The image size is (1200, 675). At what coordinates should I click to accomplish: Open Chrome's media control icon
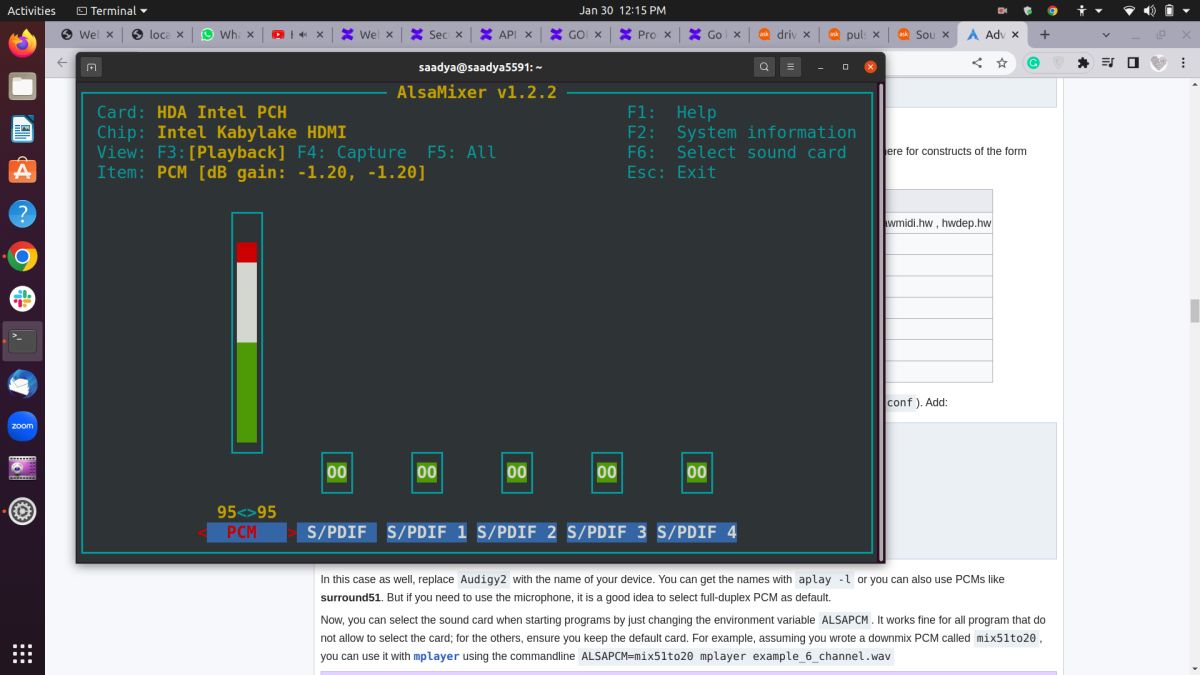coord(1108,62)
